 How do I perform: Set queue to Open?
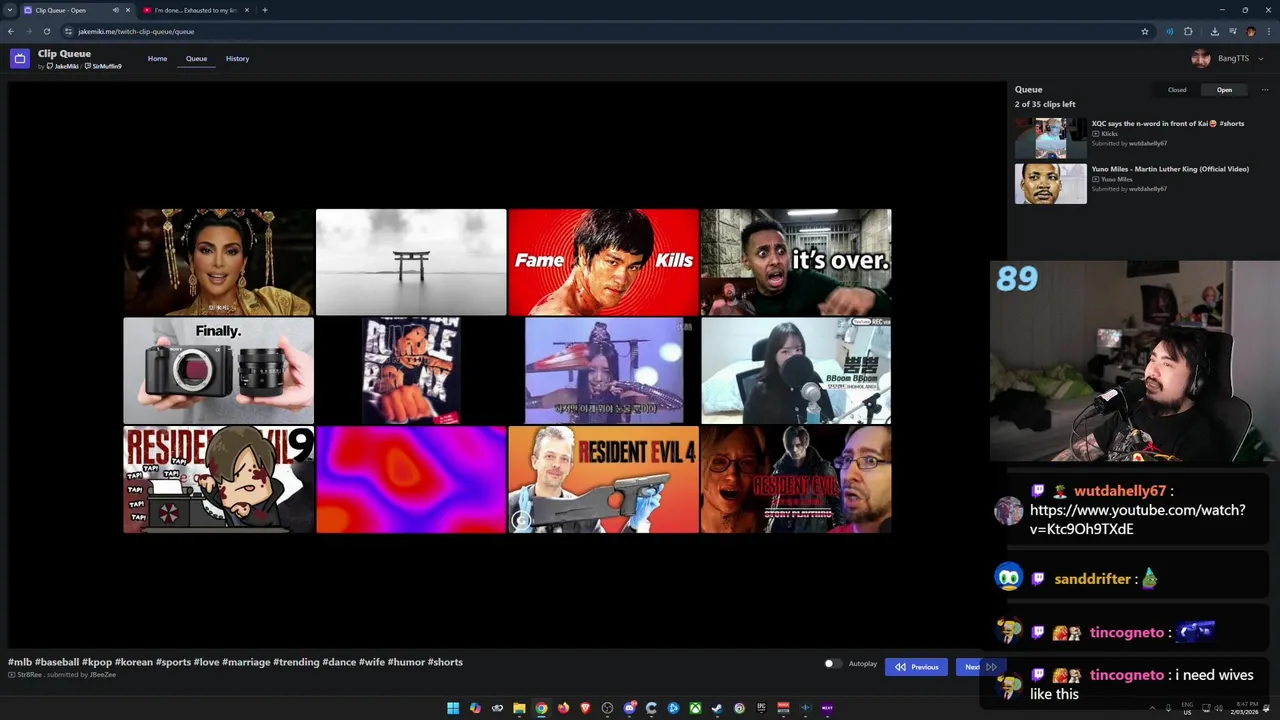[x=1224, y=90]
